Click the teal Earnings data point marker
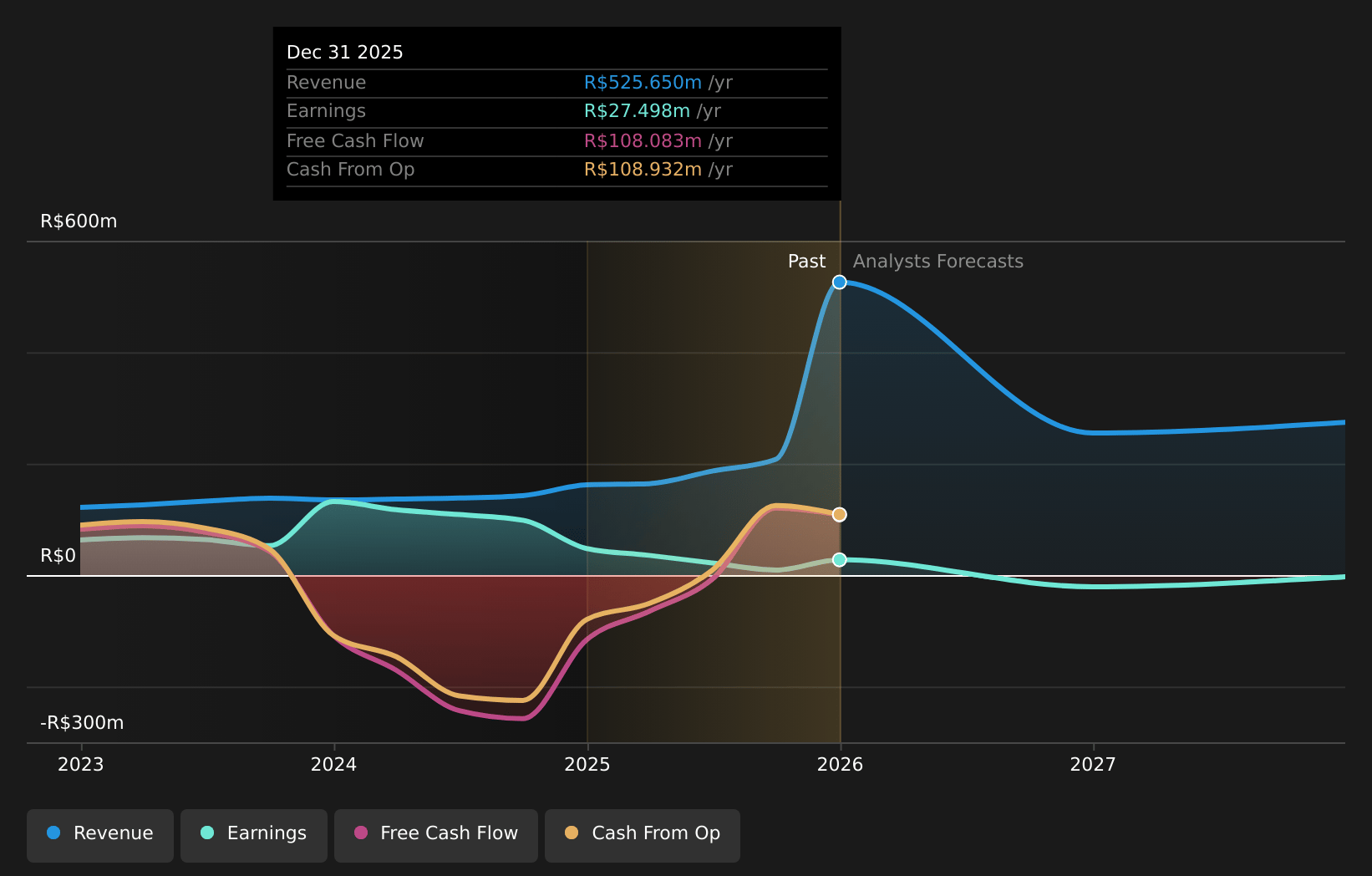Image resolution: width=1372 pixels, height=876 pixels. 839,560
